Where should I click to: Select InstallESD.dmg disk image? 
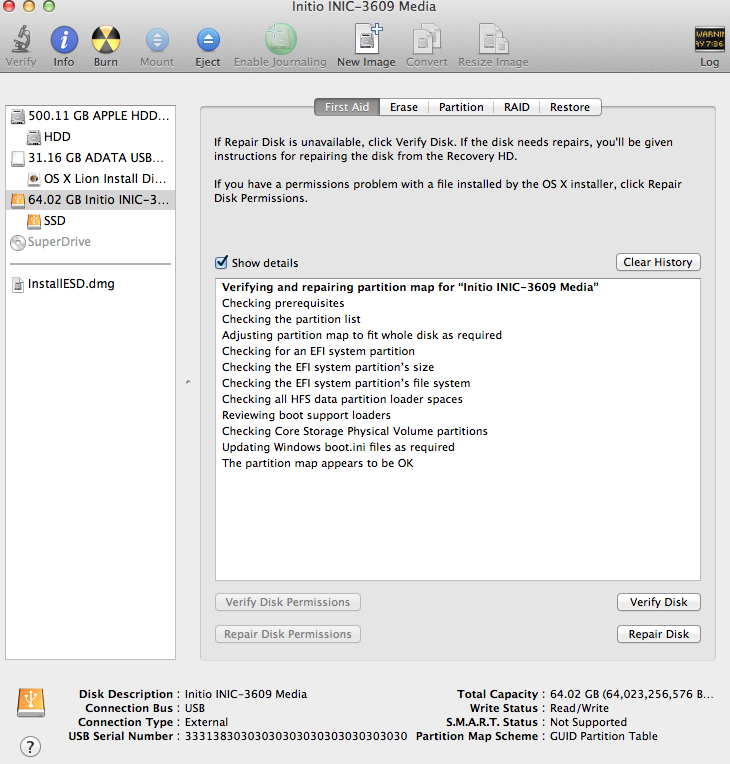point(91,284)
